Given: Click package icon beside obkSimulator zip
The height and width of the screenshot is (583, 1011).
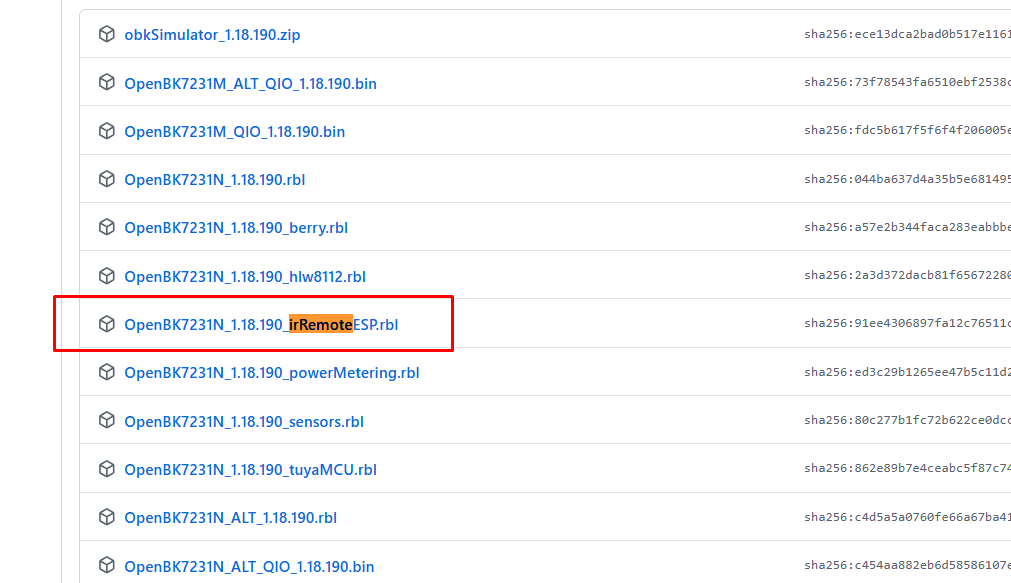Looking at the screenshot, I should 106,34.
